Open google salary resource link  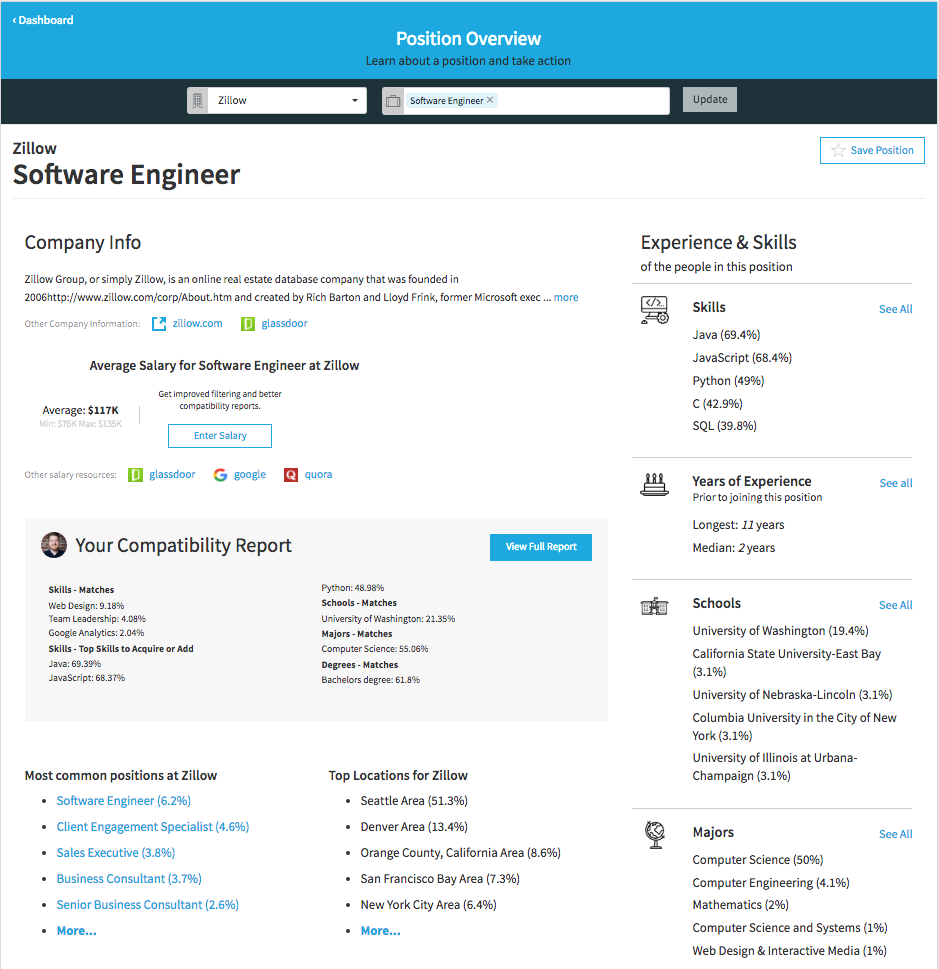click(250, 474)
